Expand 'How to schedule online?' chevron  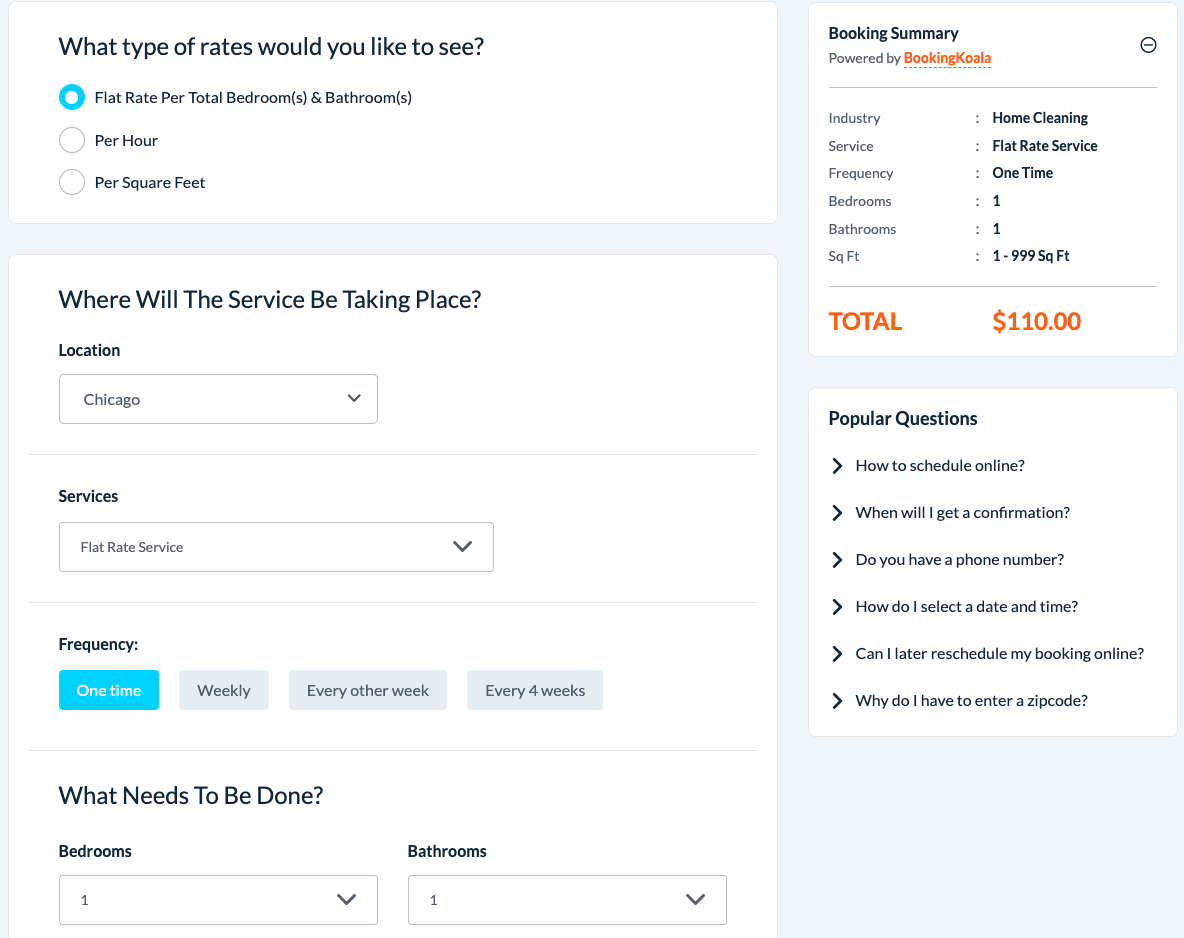(x=837, y=466)
